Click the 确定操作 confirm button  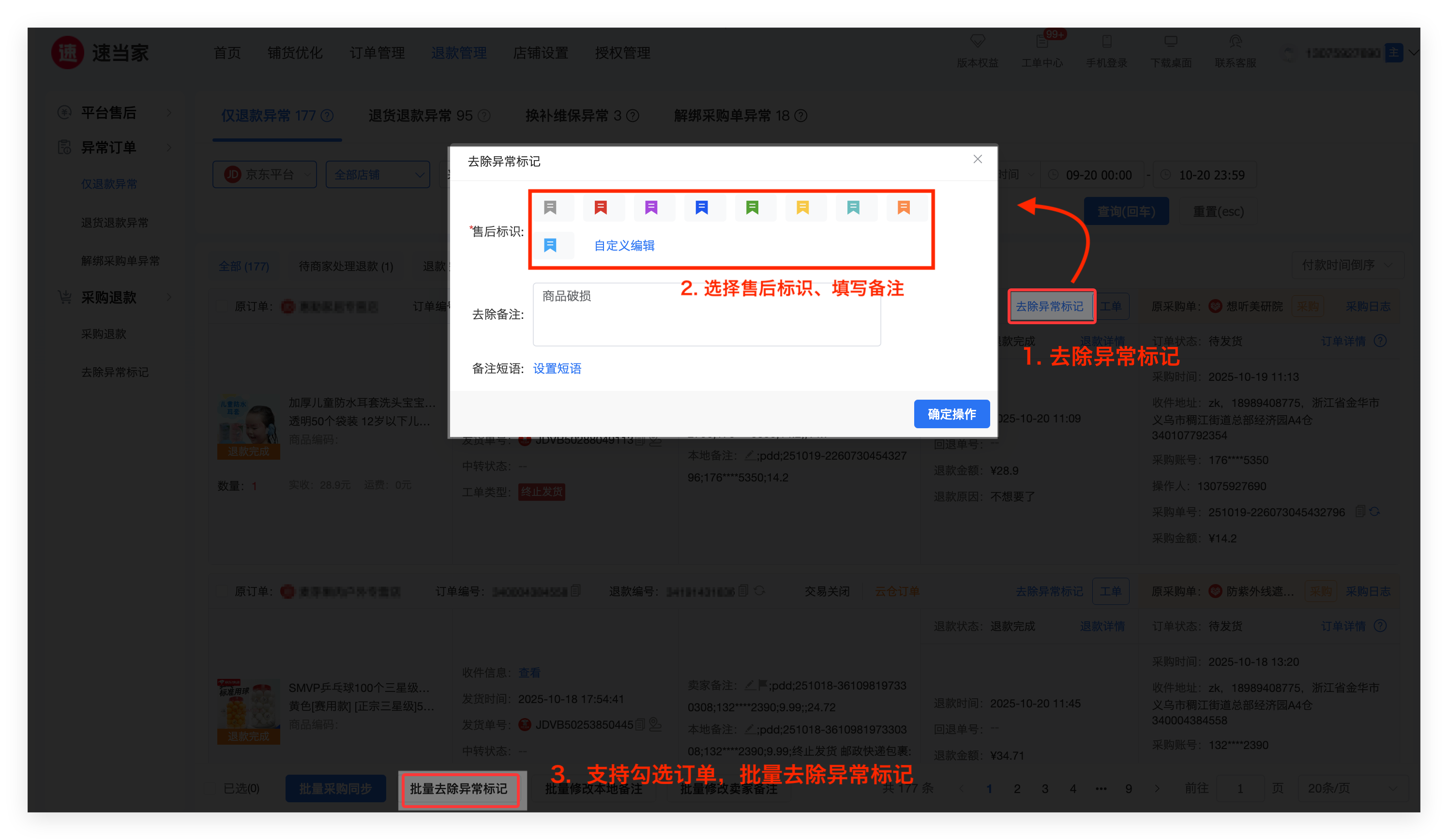click(x=951, y=414)
